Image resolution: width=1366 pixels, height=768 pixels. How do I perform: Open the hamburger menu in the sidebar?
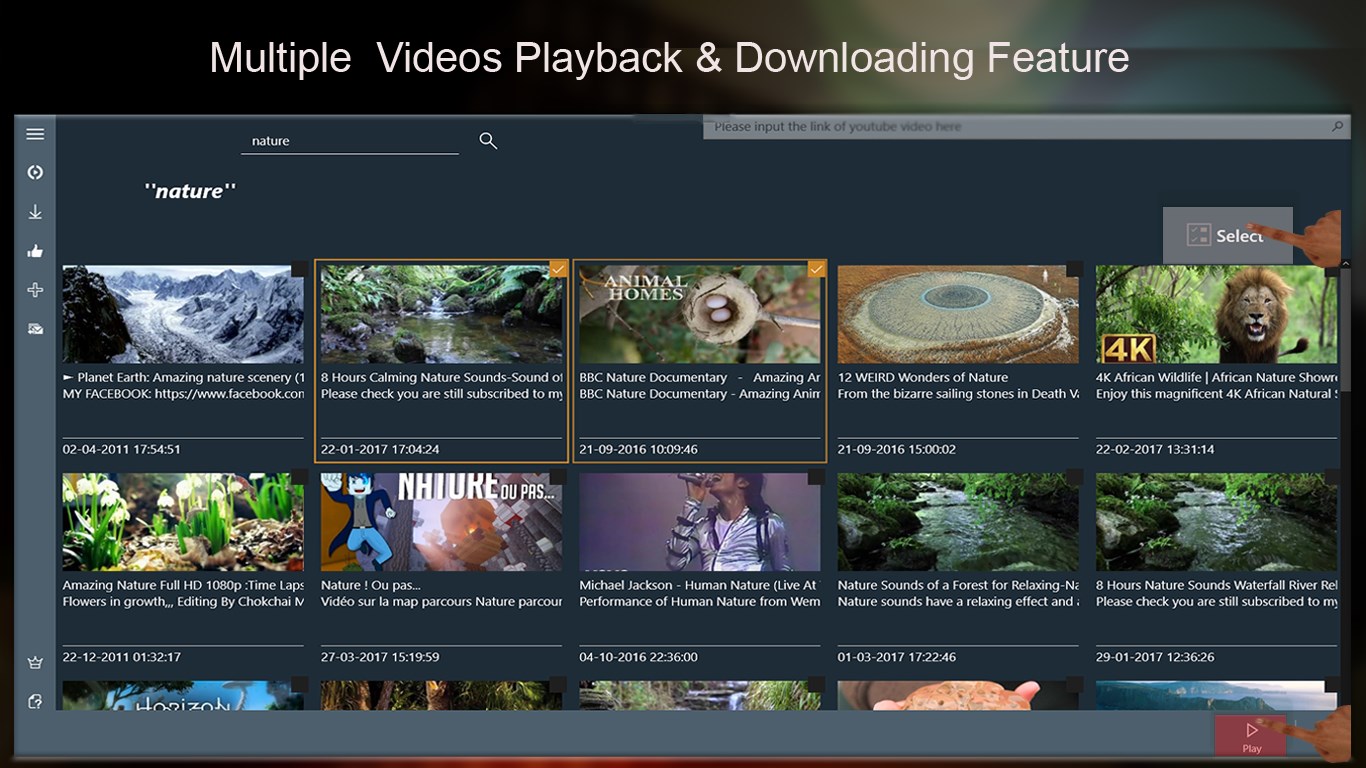pos(35,134)
